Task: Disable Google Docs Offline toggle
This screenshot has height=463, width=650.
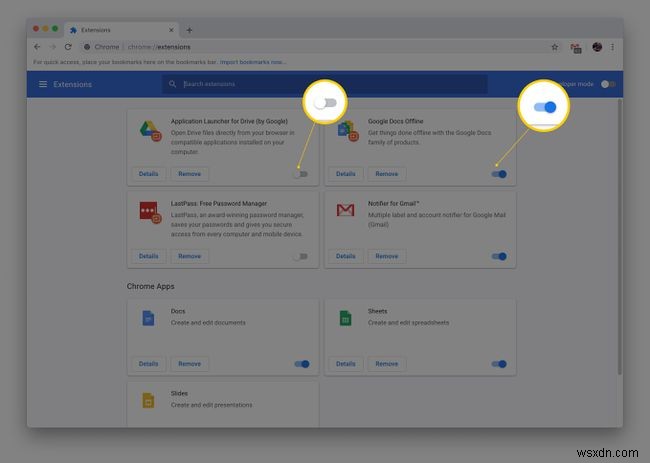Action: 499,174
